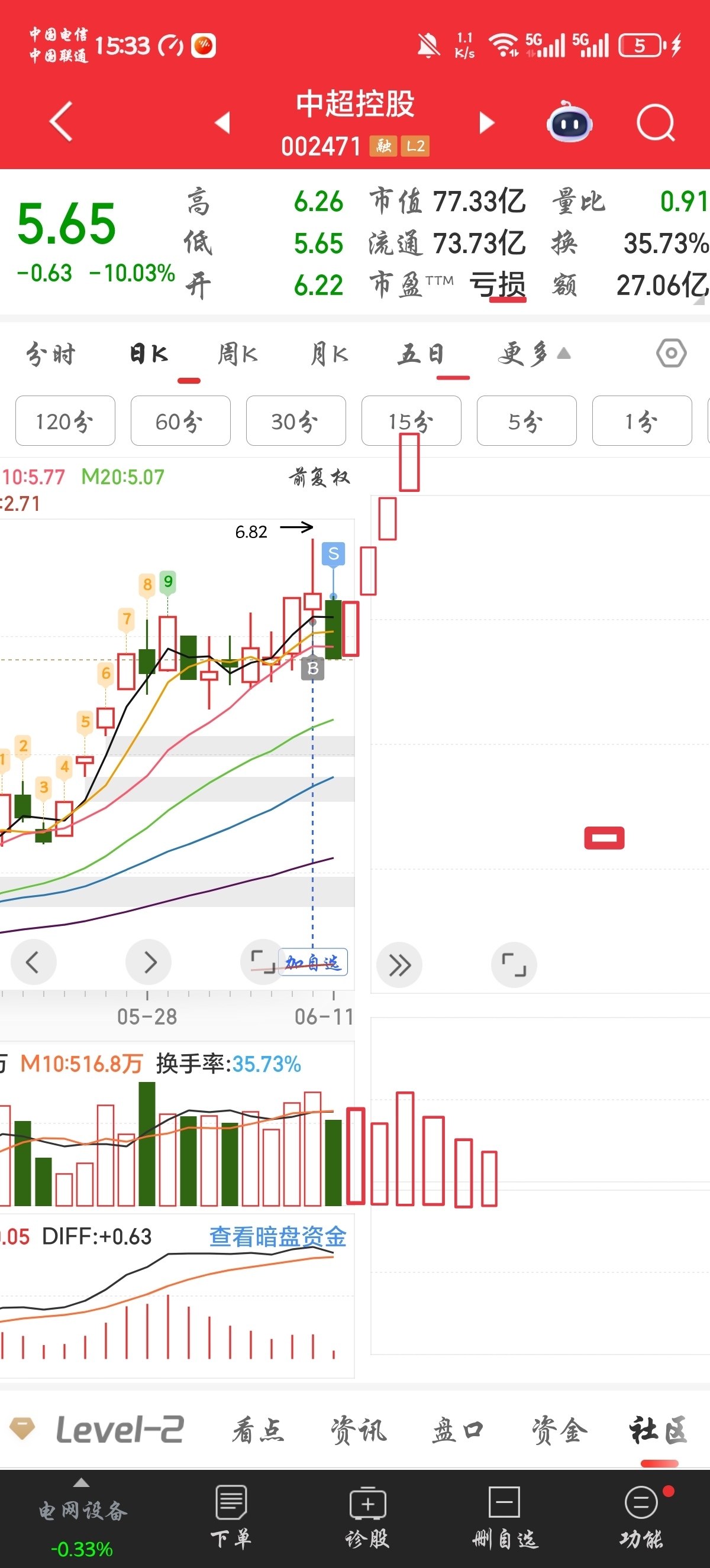The image size is (710, 1568).
Task: Select 周K chart tab
Action: click(238, 354)
